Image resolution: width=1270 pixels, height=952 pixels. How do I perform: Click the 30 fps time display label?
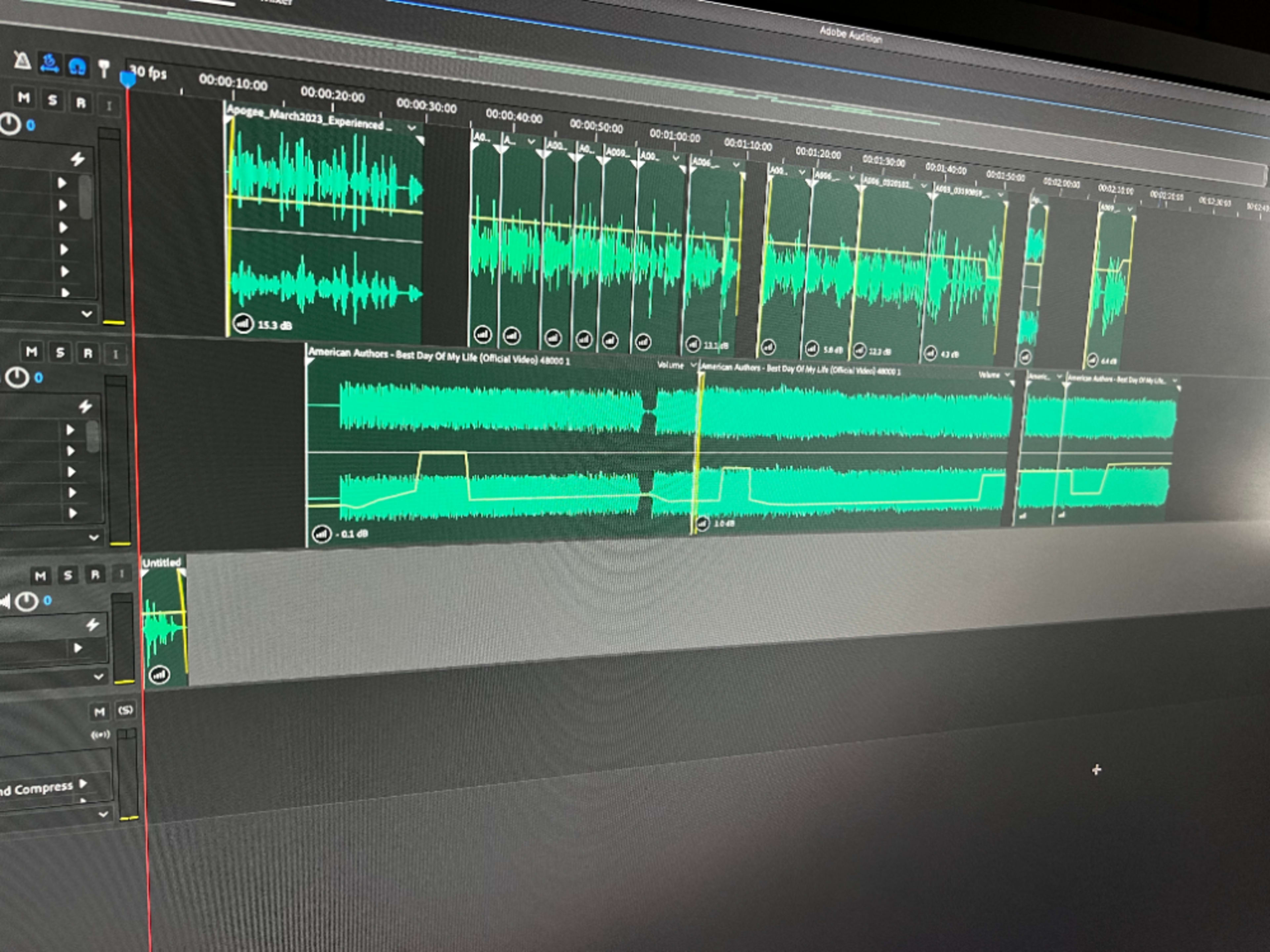click(x=149, y=72)
